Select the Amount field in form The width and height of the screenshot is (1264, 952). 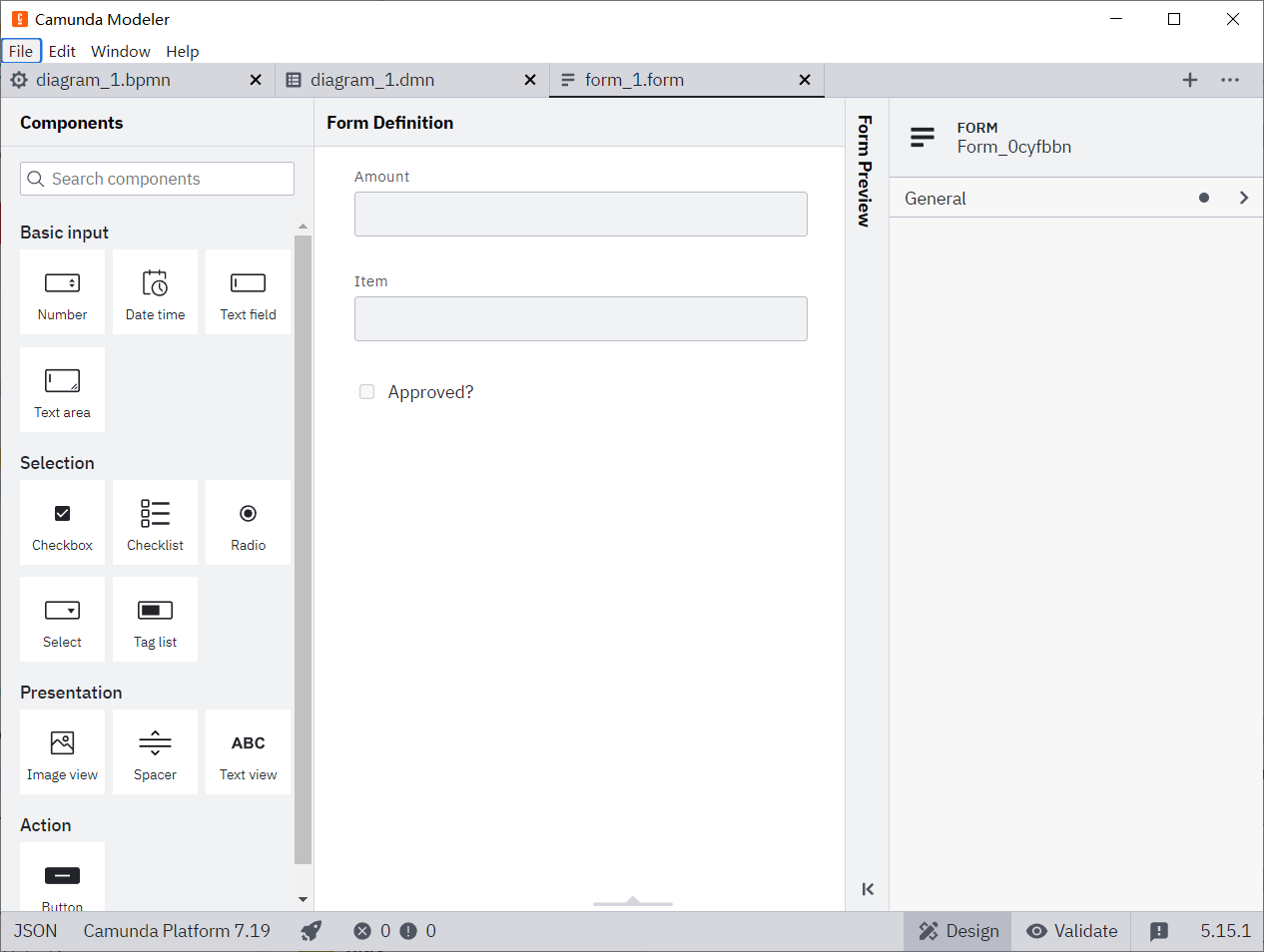[x=581, y=214]
